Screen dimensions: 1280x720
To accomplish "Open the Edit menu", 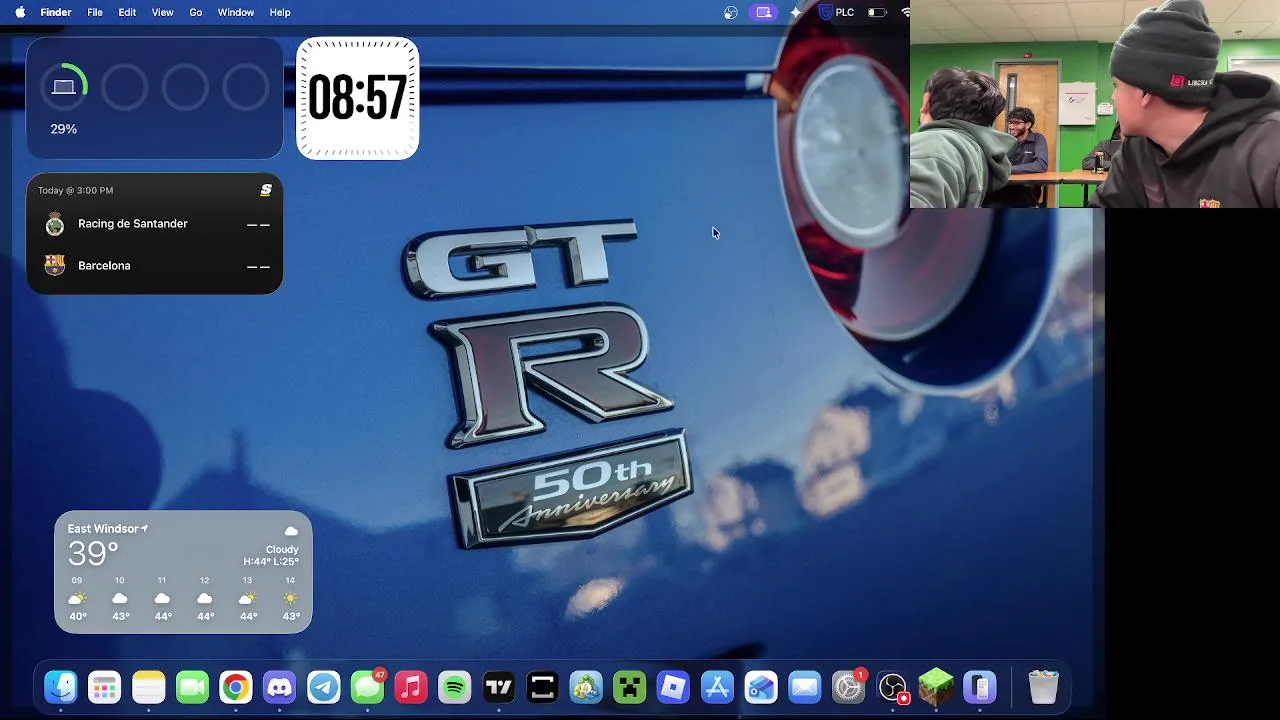I will point(127,12).
